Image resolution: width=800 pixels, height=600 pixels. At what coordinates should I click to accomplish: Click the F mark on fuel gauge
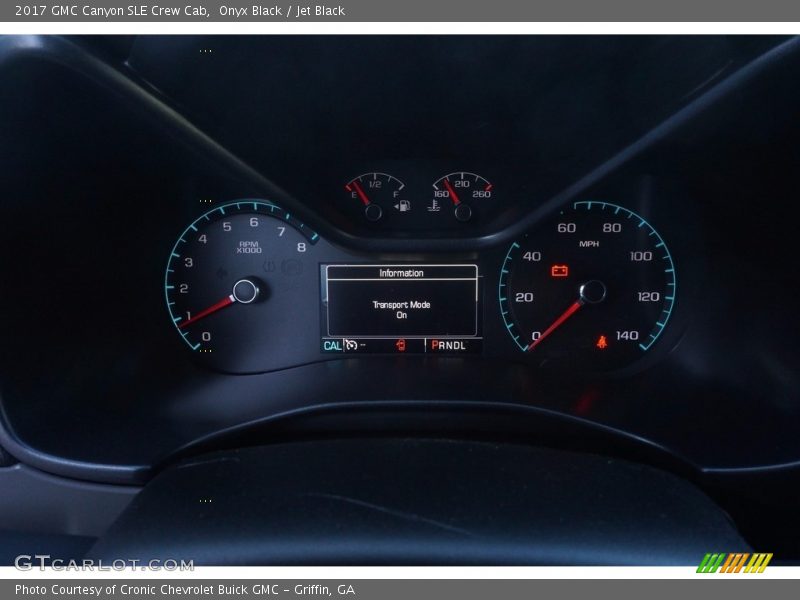[x=395, y=194]
